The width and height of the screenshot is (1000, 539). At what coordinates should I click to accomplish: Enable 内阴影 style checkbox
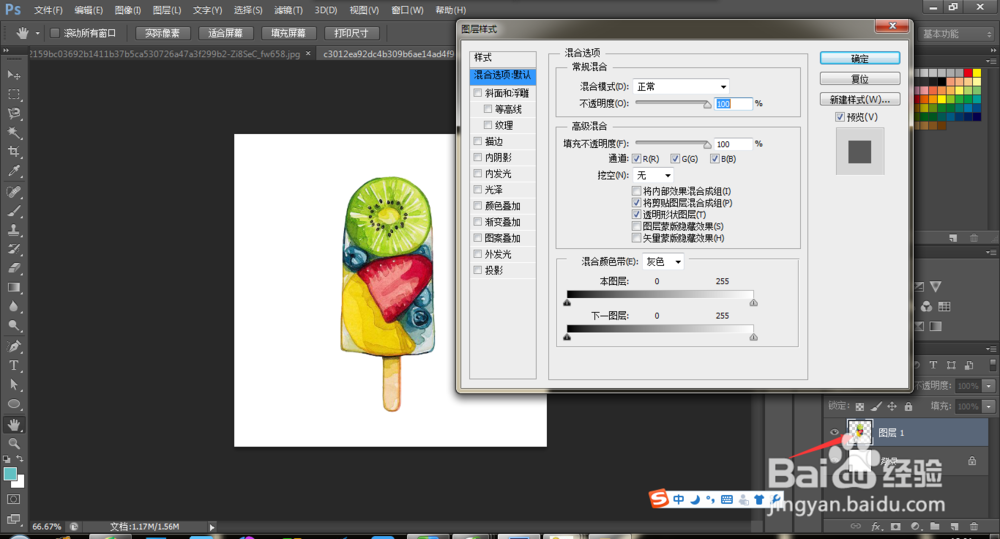coord(478,157)
